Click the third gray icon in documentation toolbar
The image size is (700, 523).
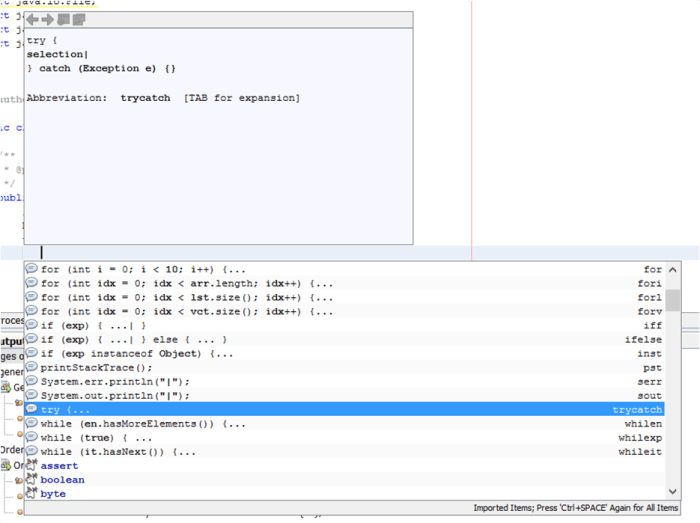63,20
